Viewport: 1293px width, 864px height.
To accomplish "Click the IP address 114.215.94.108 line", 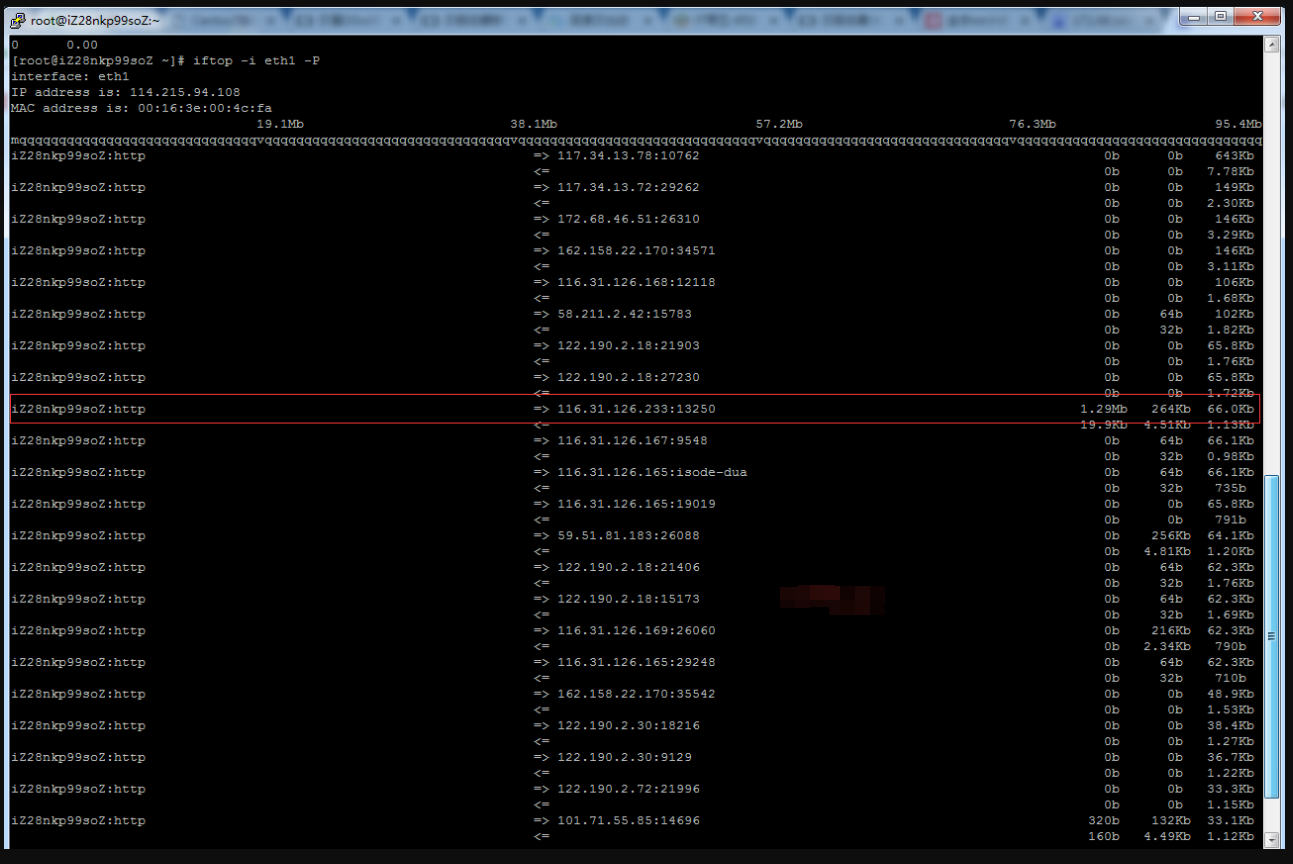I will [125, 92].
